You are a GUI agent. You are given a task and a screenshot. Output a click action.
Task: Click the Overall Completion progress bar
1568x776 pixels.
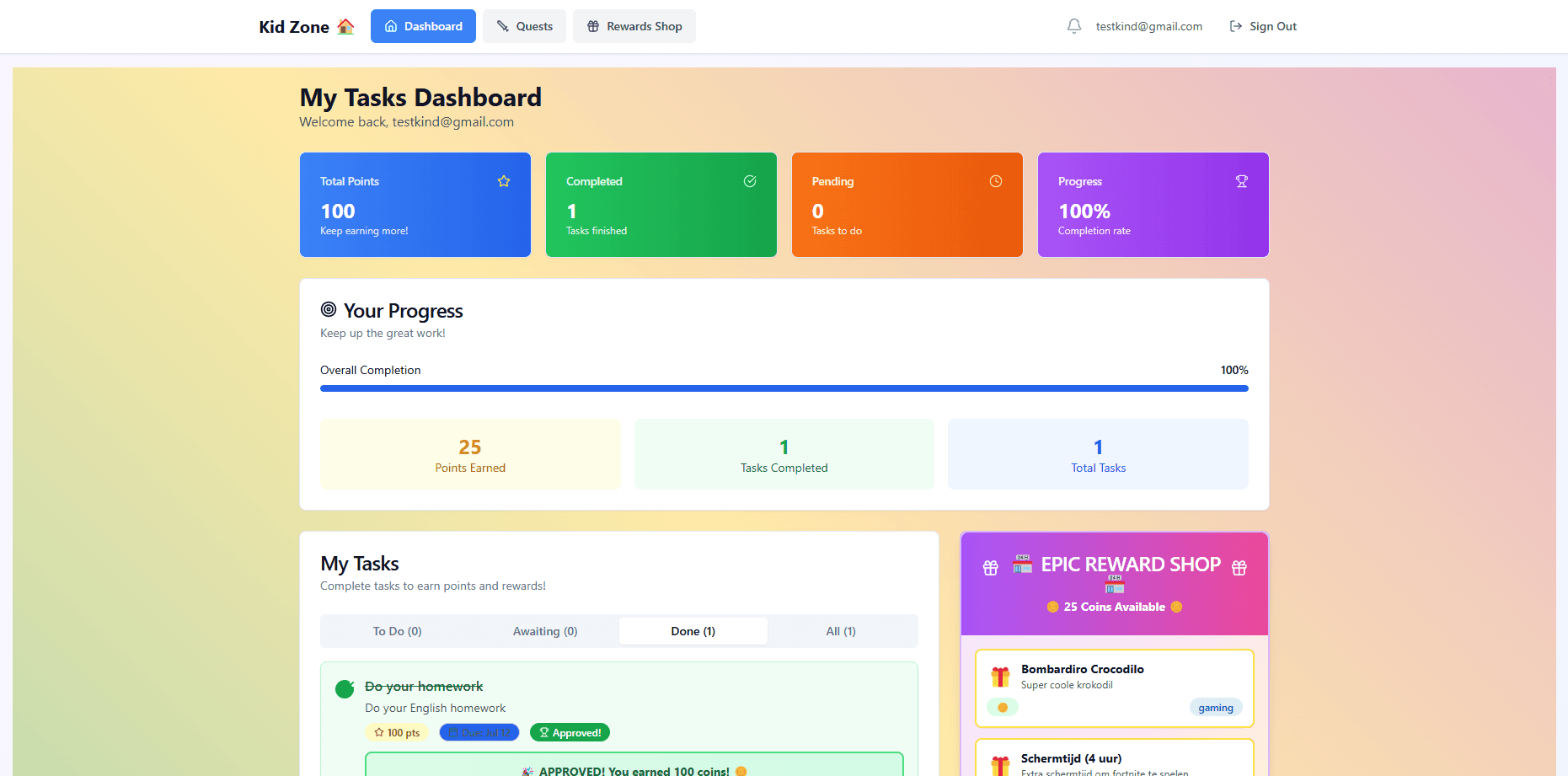tap(784, 388)
